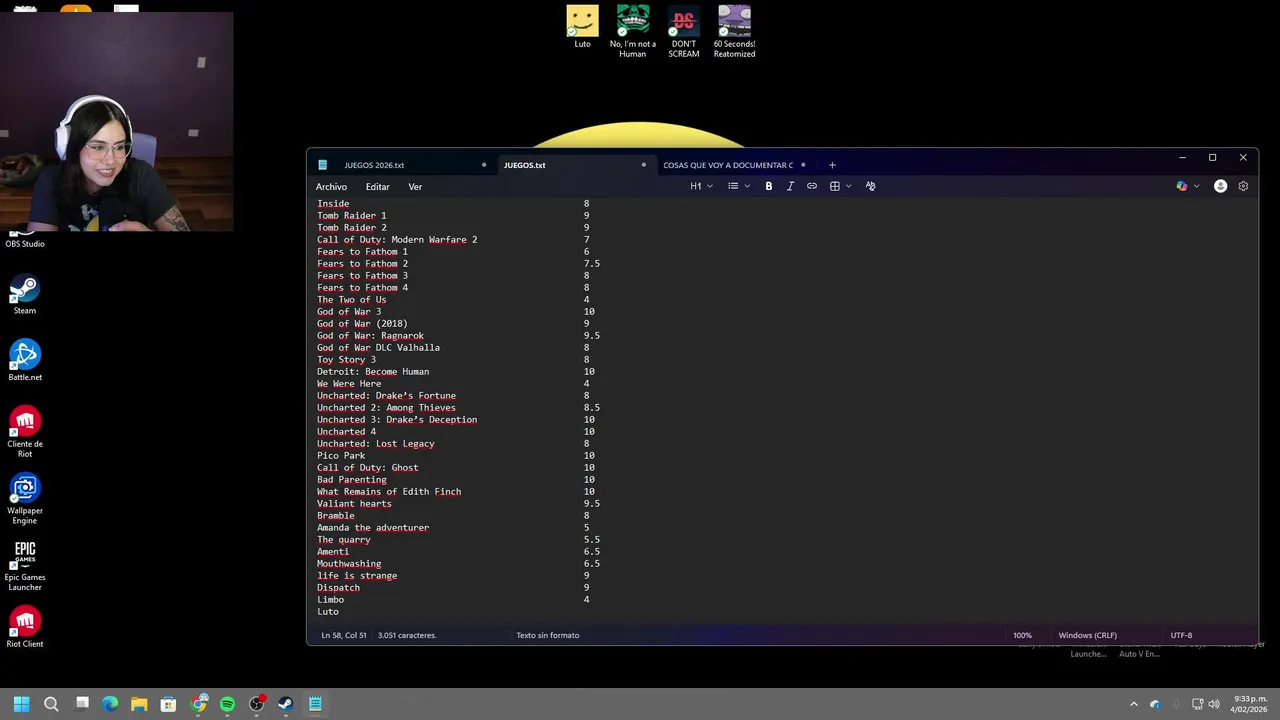Click the 'What Remains of Edith Finch' line
Screen dimensions: 1280x720
point(389,492)
